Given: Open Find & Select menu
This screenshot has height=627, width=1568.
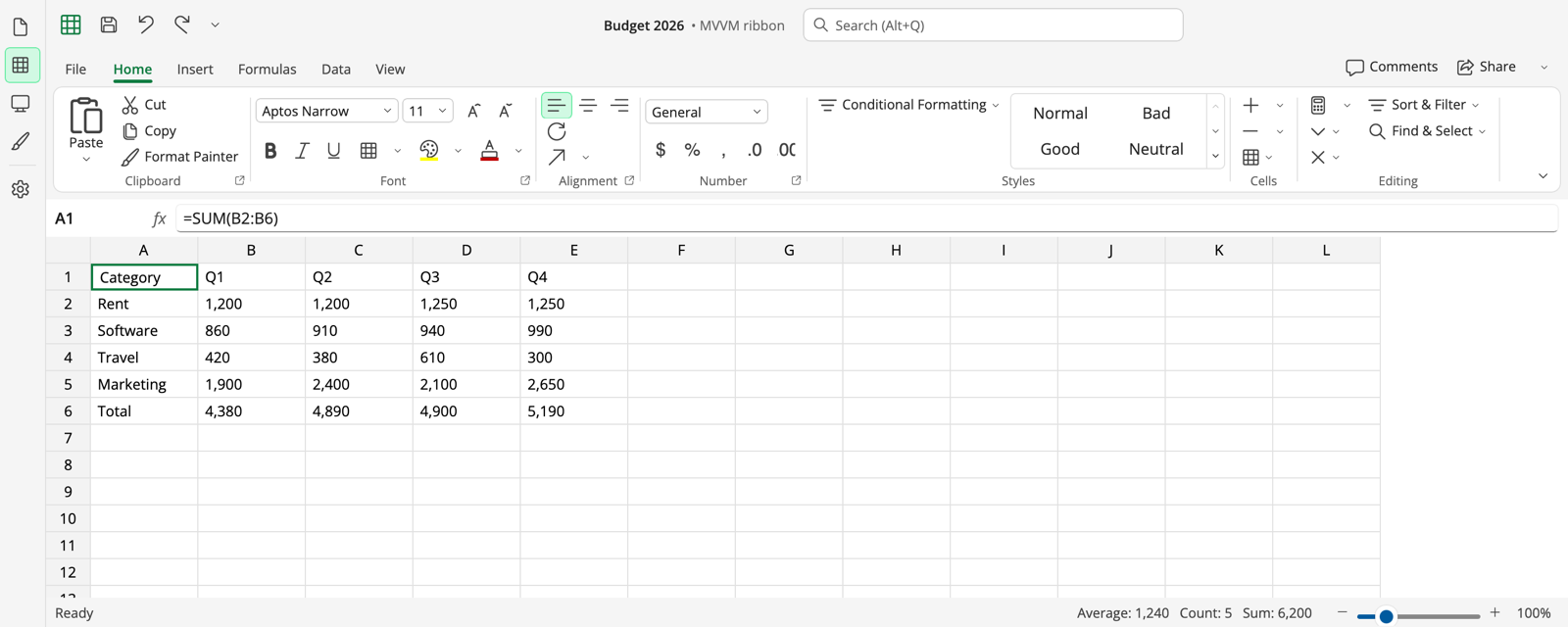Looking at the screenshot, I should (1428, 131).
